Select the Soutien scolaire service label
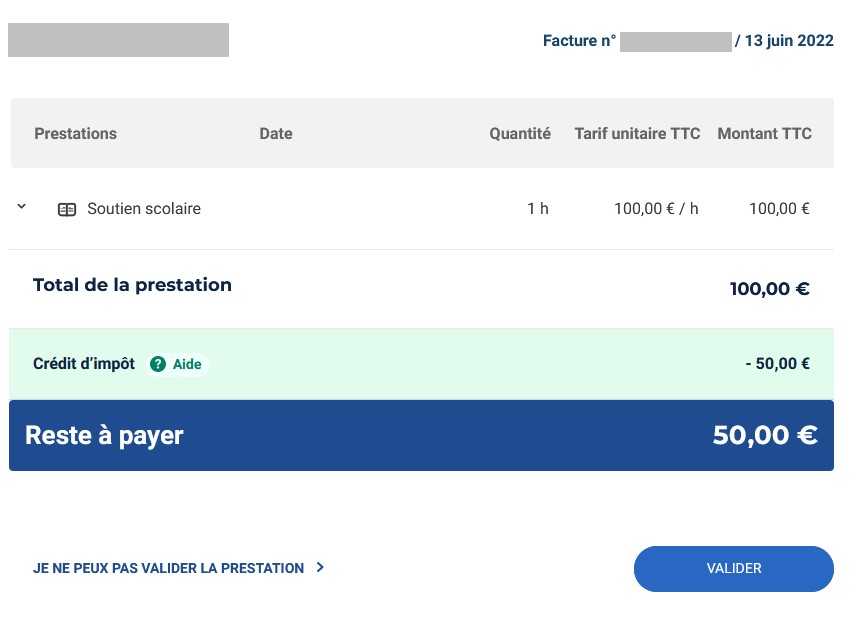856x623 pixels. [x=144, y=209]
